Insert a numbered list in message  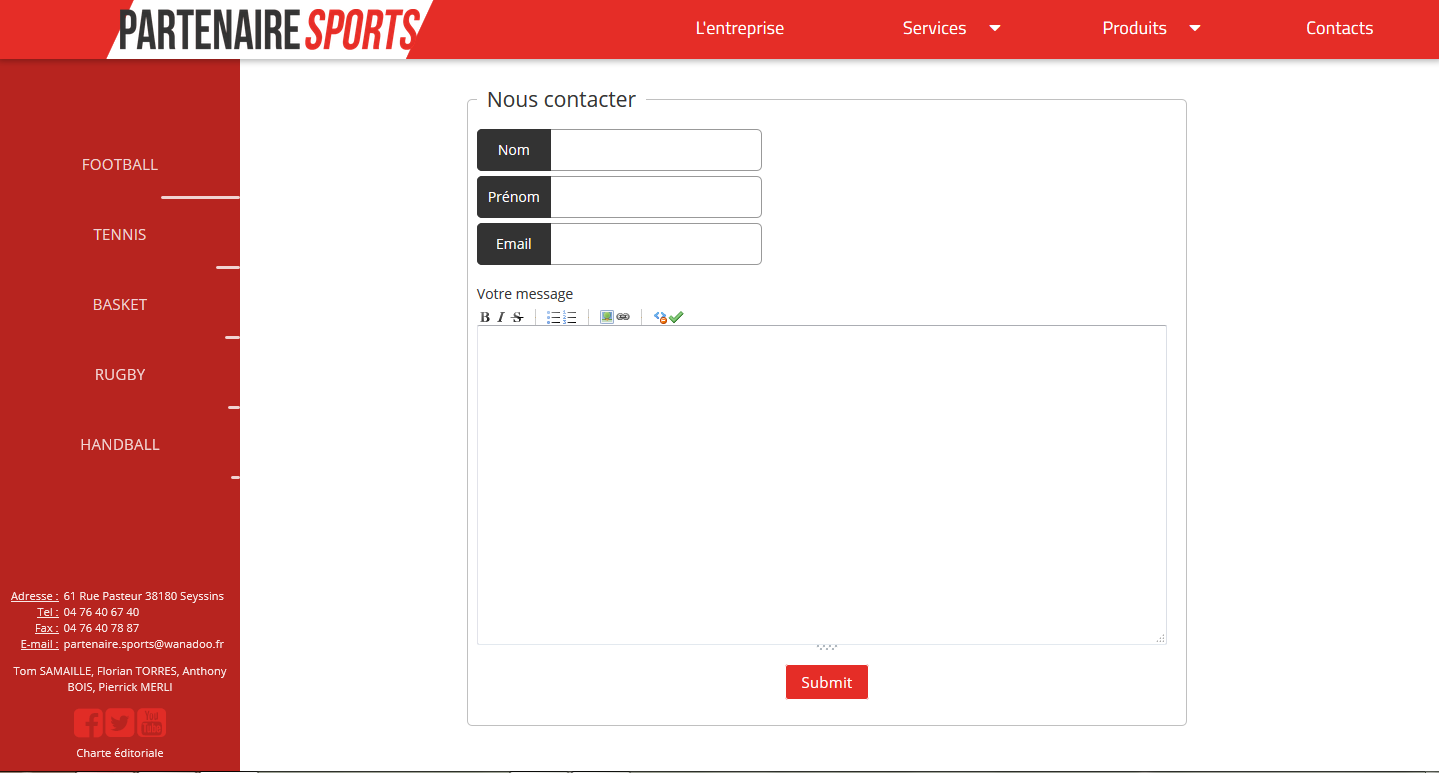pyautogui.click(x=570, y=317)
